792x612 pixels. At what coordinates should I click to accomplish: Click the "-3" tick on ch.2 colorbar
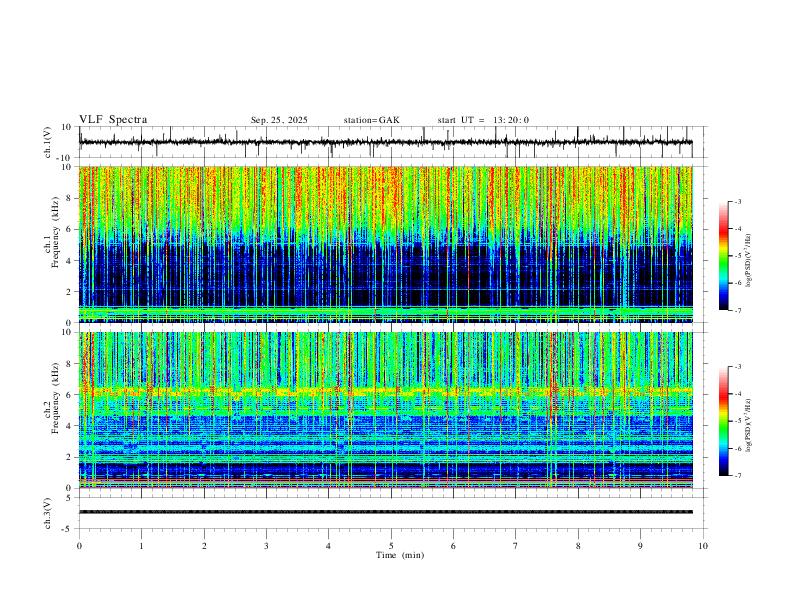[737, 367]
